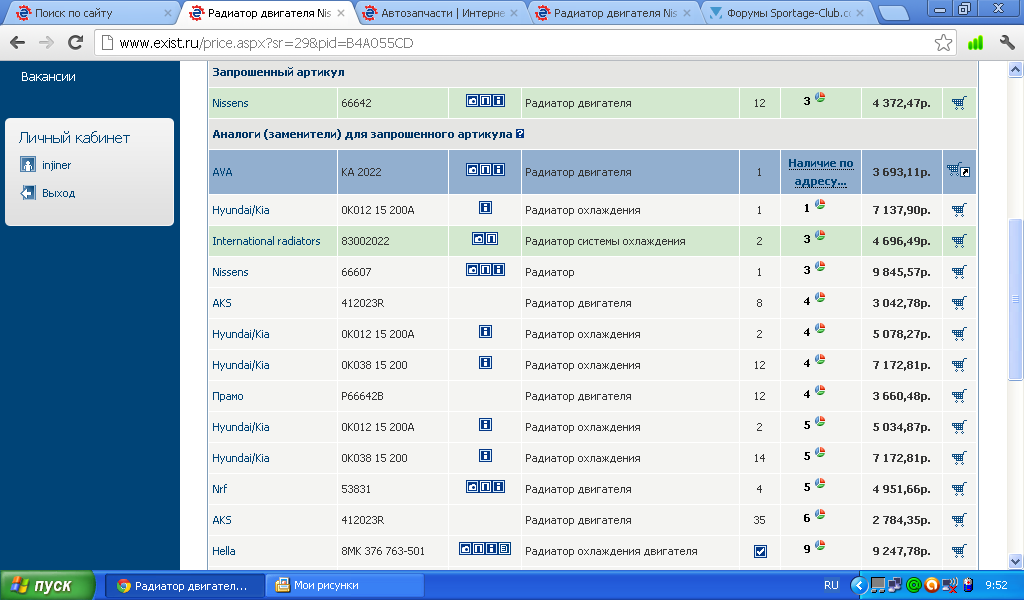The width and height of the screenshot is (1024, 600).
Task: Click green signal bars extension icon
Action: (975, 43)
